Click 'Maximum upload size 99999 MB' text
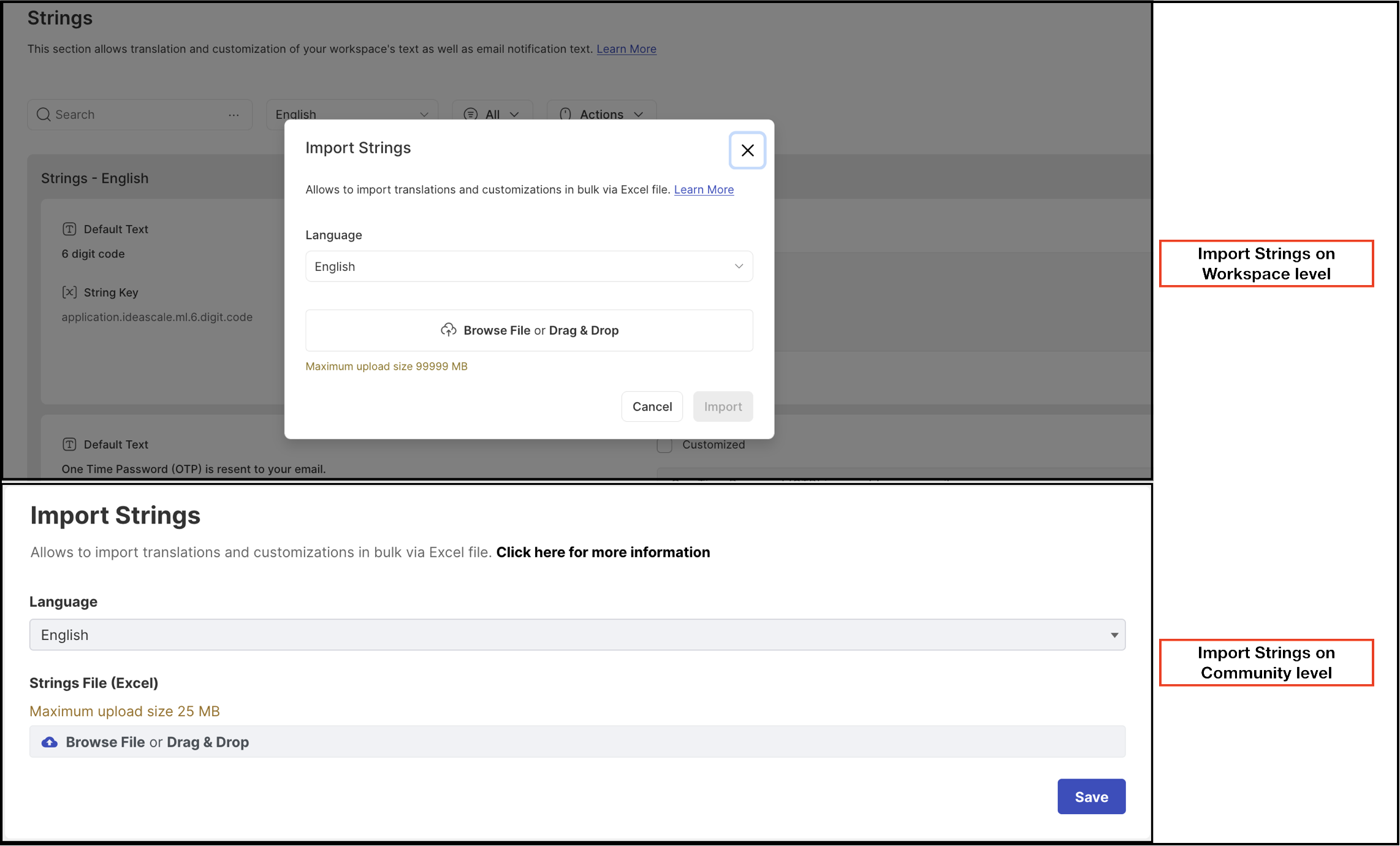 [386, 367]
